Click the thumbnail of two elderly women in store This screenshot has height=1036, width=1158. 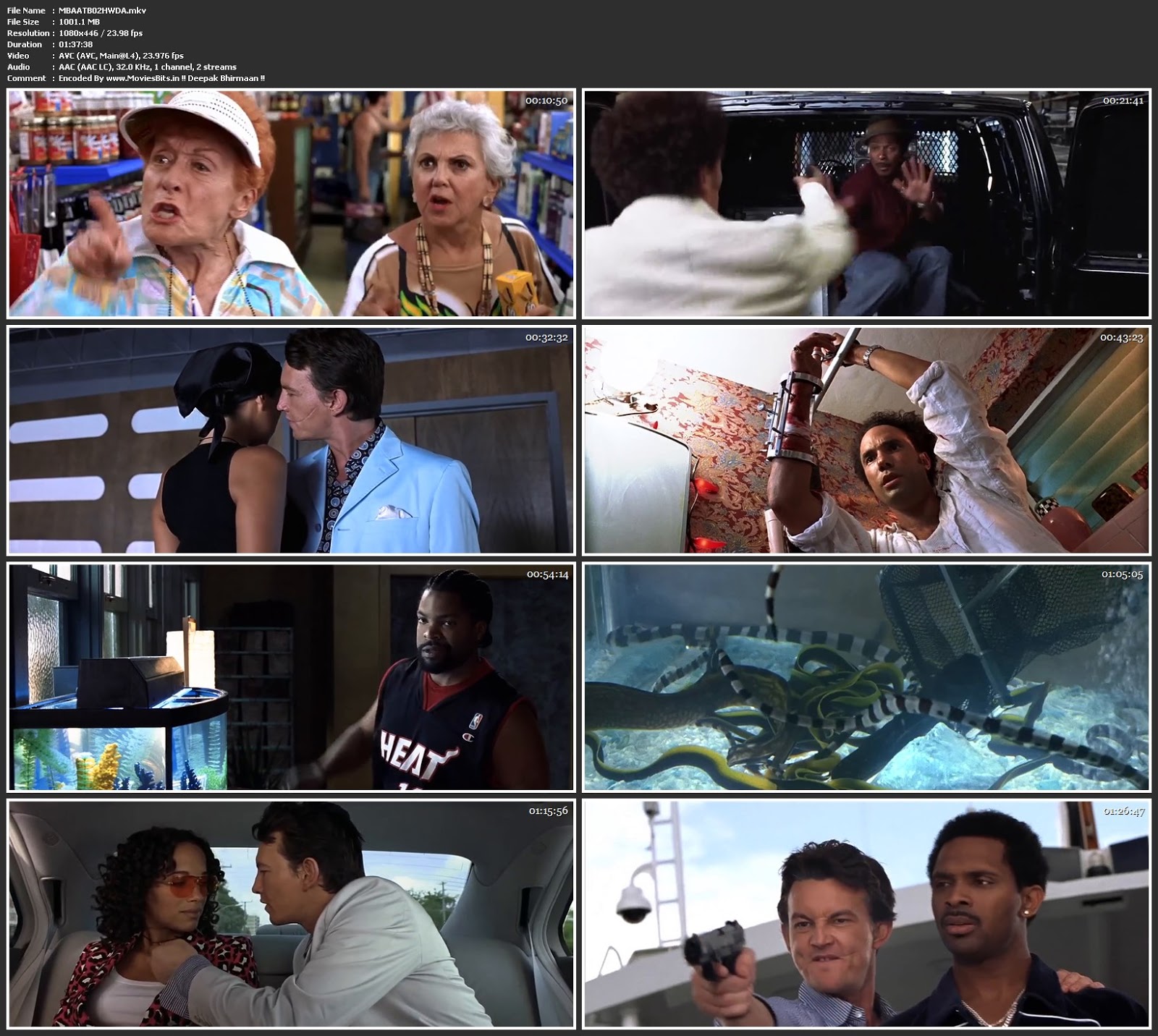[x=290, y=203]
